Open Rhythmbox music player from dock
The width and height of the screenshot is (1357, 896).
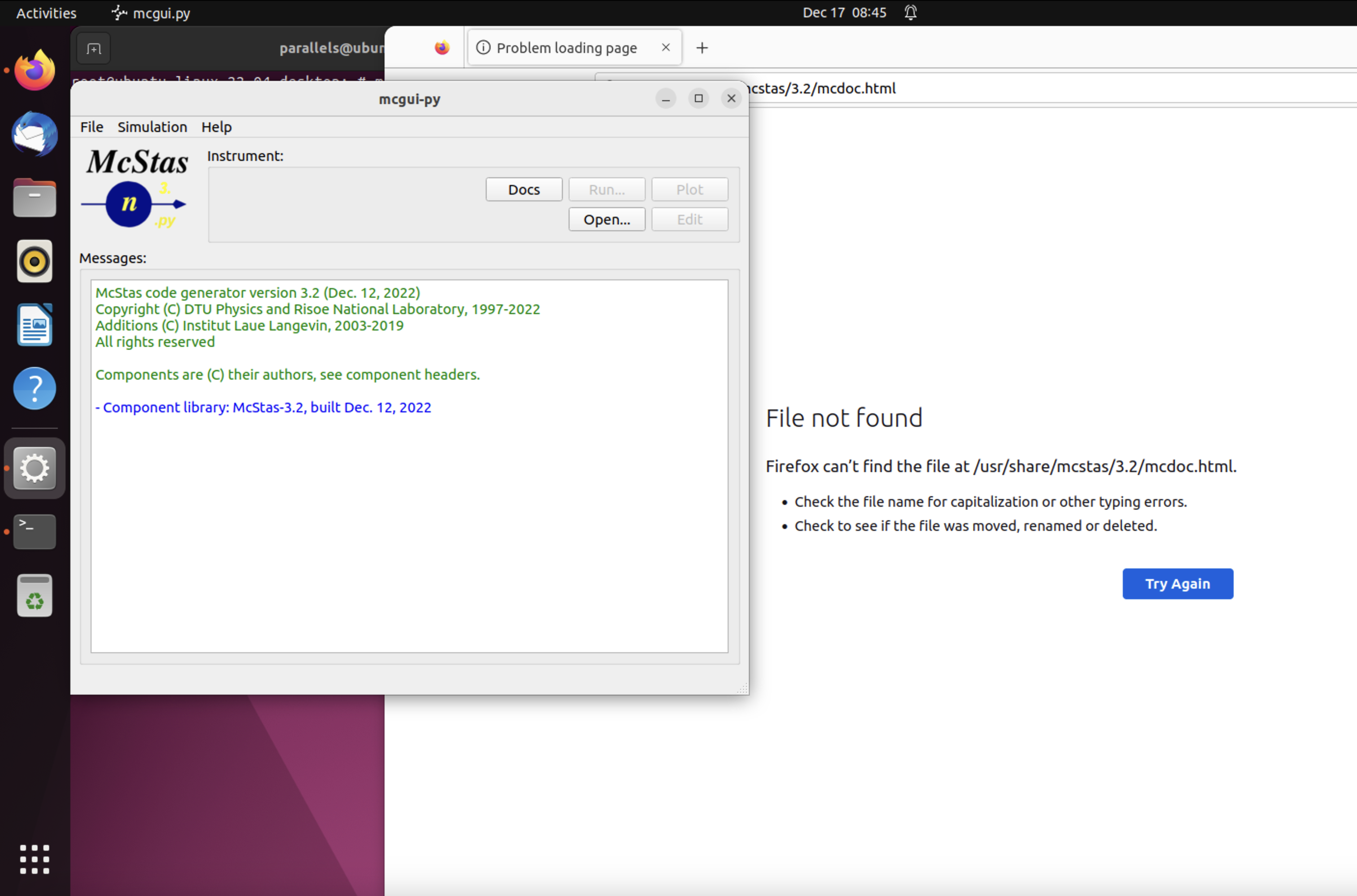pyautogui.click(x=34, y=261)
